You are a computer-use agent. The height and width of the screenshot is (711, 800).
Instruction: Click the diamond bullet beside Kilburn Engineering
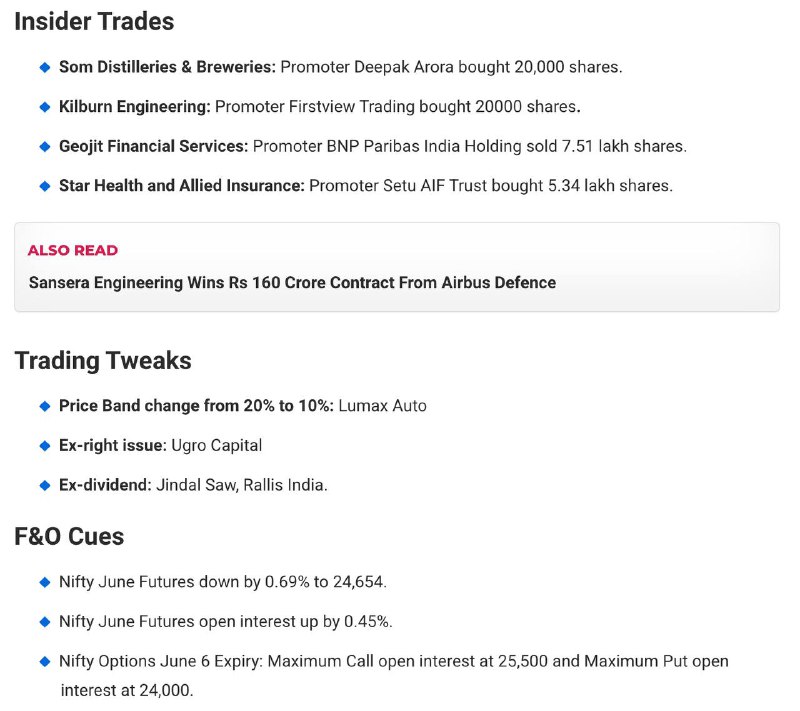pyautogui.click(x=45, y=107)
